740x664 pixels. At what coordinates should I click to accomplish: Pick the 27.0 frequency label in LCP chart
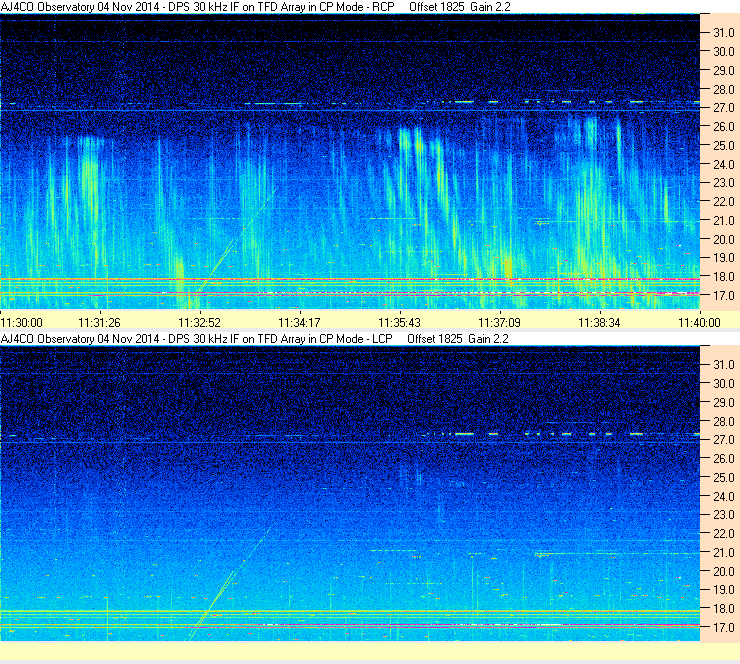[723, 439]
